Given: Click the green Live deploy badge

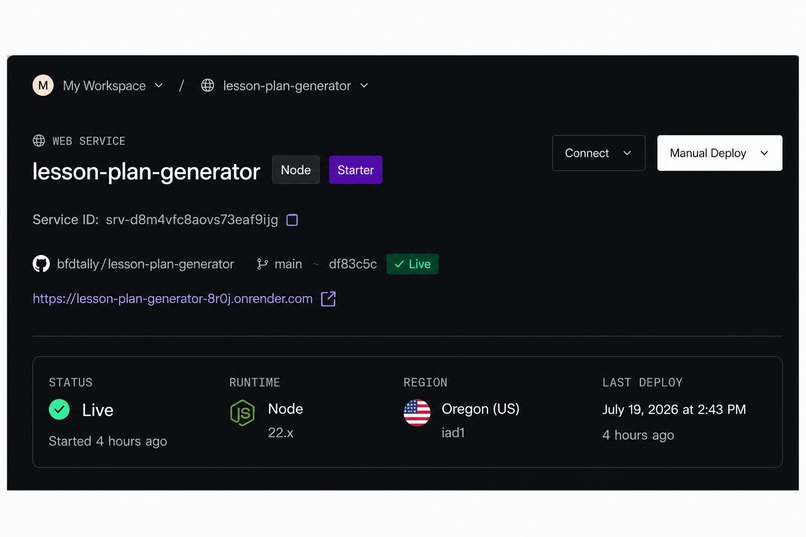Looking at the screenshot, I should (x=412, y=264).
